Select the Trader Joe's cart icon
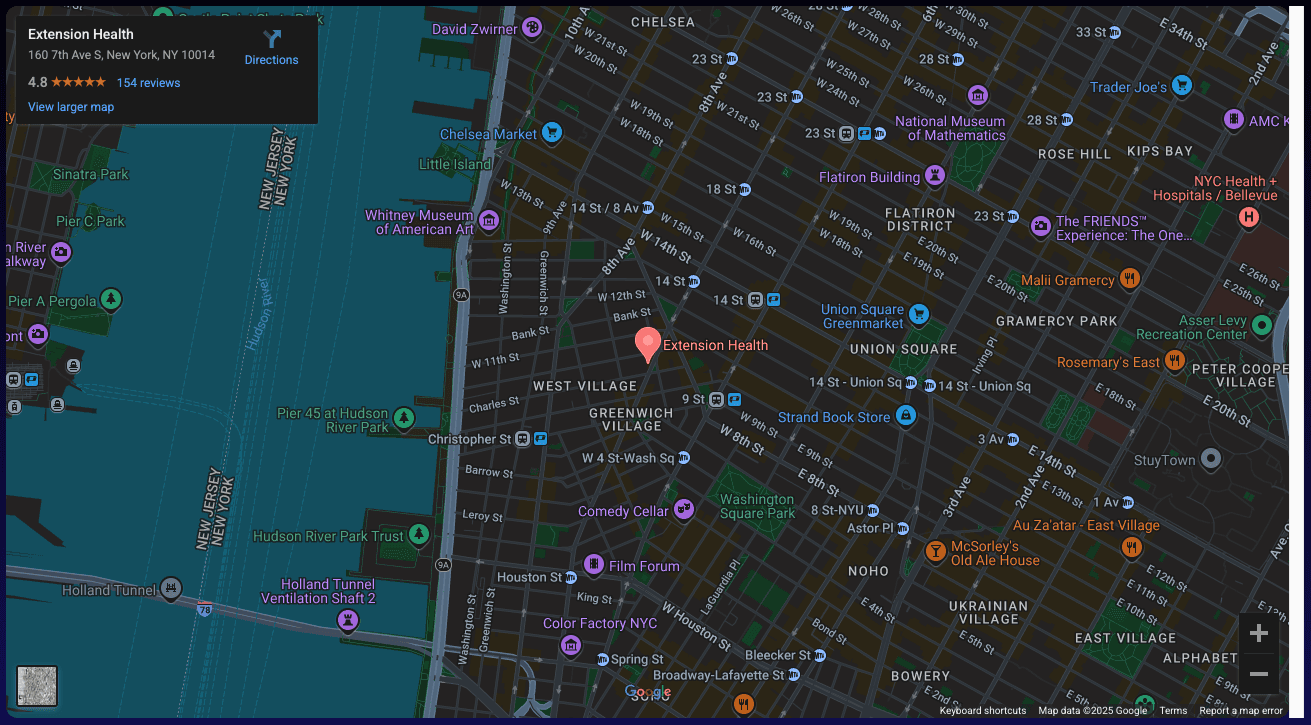 coord(1182,85)
